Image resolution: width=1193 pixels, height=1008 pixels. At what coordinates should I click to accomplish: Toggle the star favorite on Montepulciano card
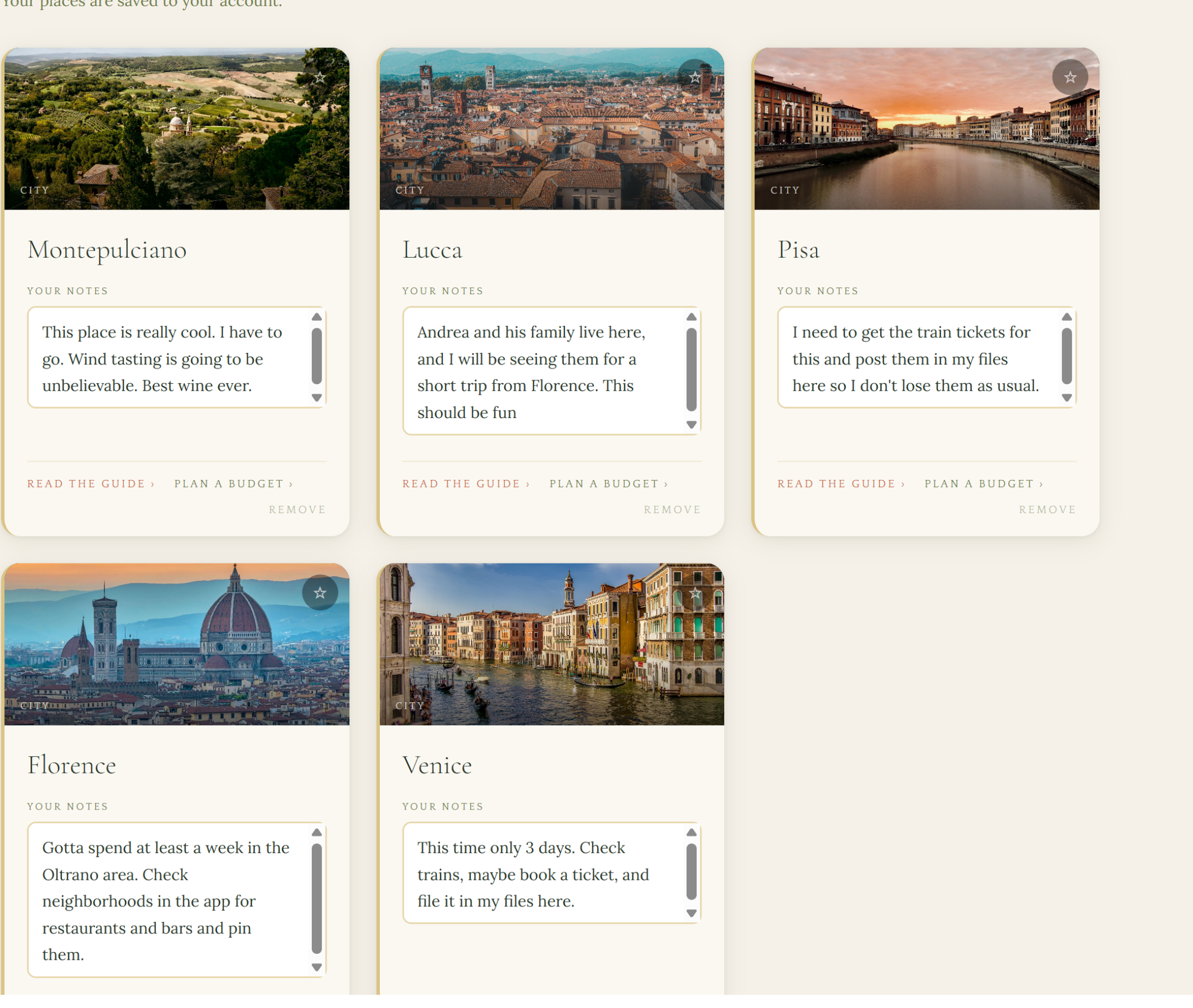320,77
